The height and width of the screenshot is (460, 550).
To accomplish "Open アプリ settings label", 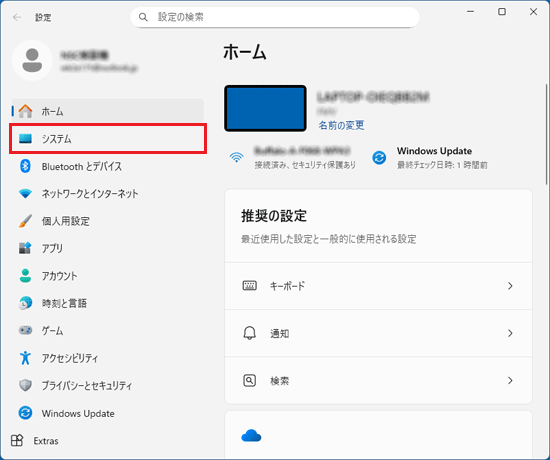I will pos(52,248).
